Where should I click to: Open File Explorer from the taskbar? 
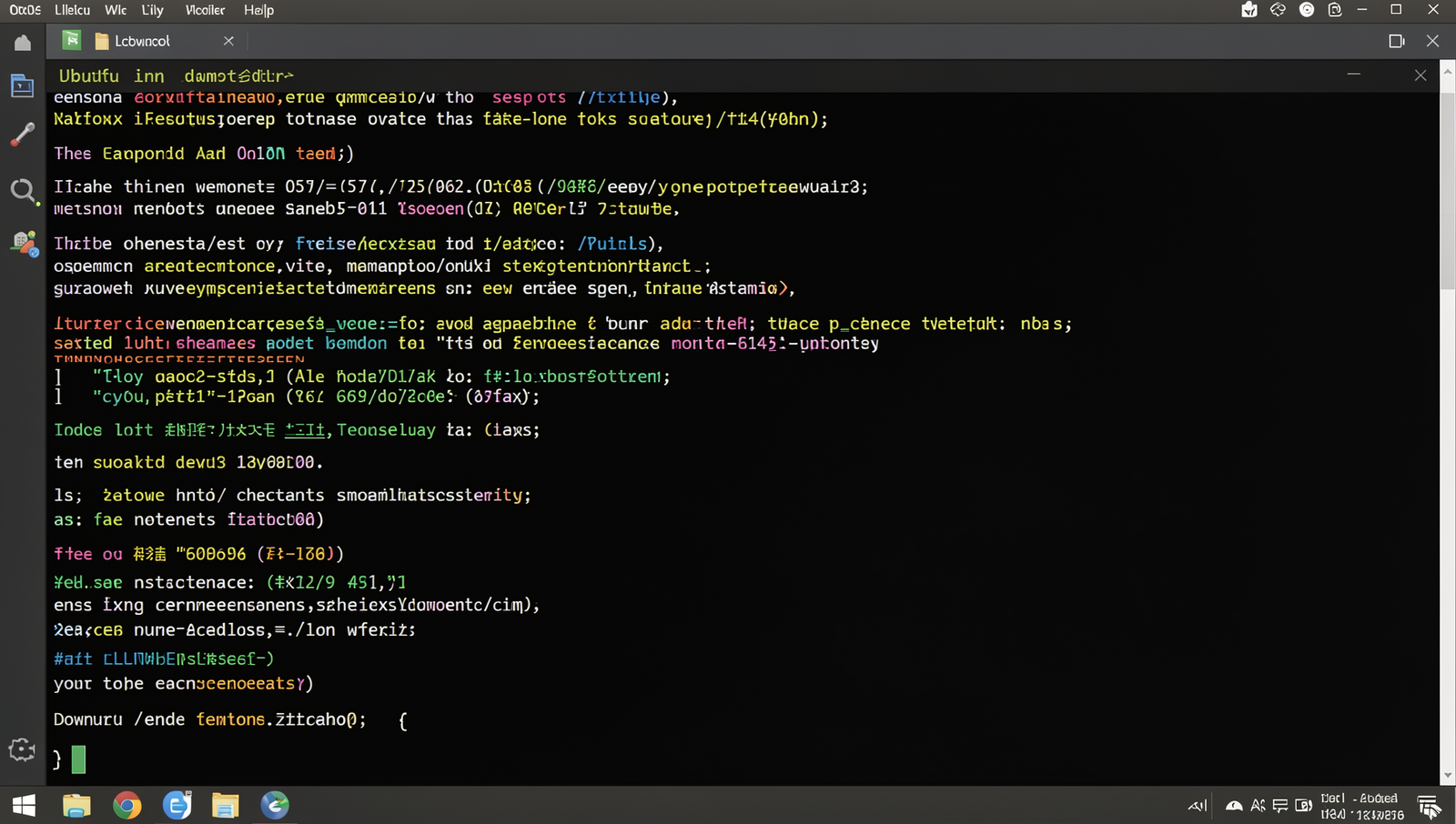[76, 805]
